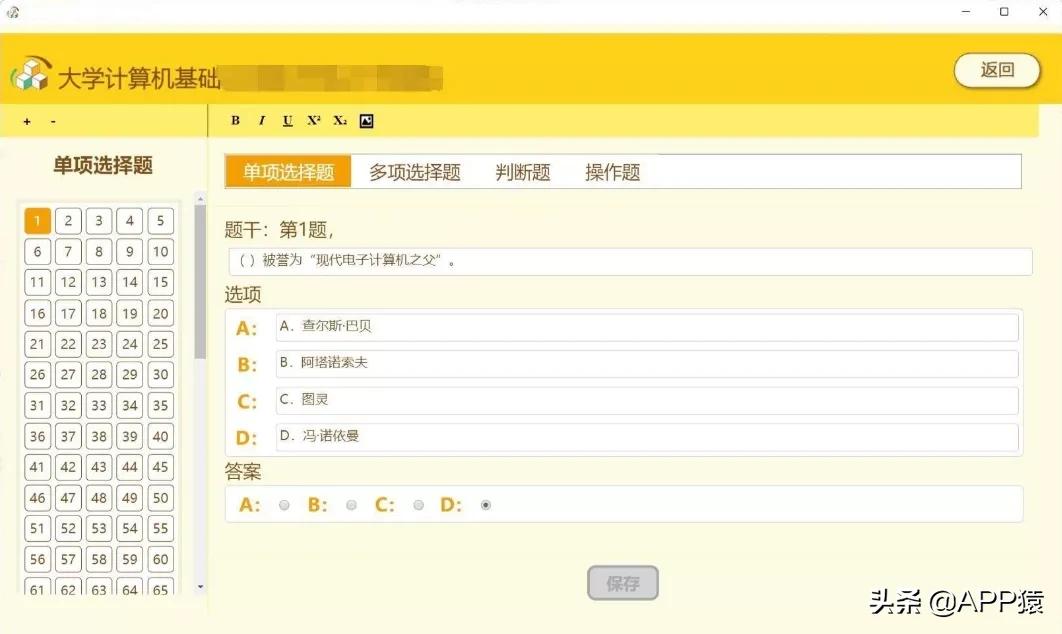Image resolution: width=1062 pixels, height=634 pixels.
Task: Go to question number 5
Action: [x=161, y=220]
